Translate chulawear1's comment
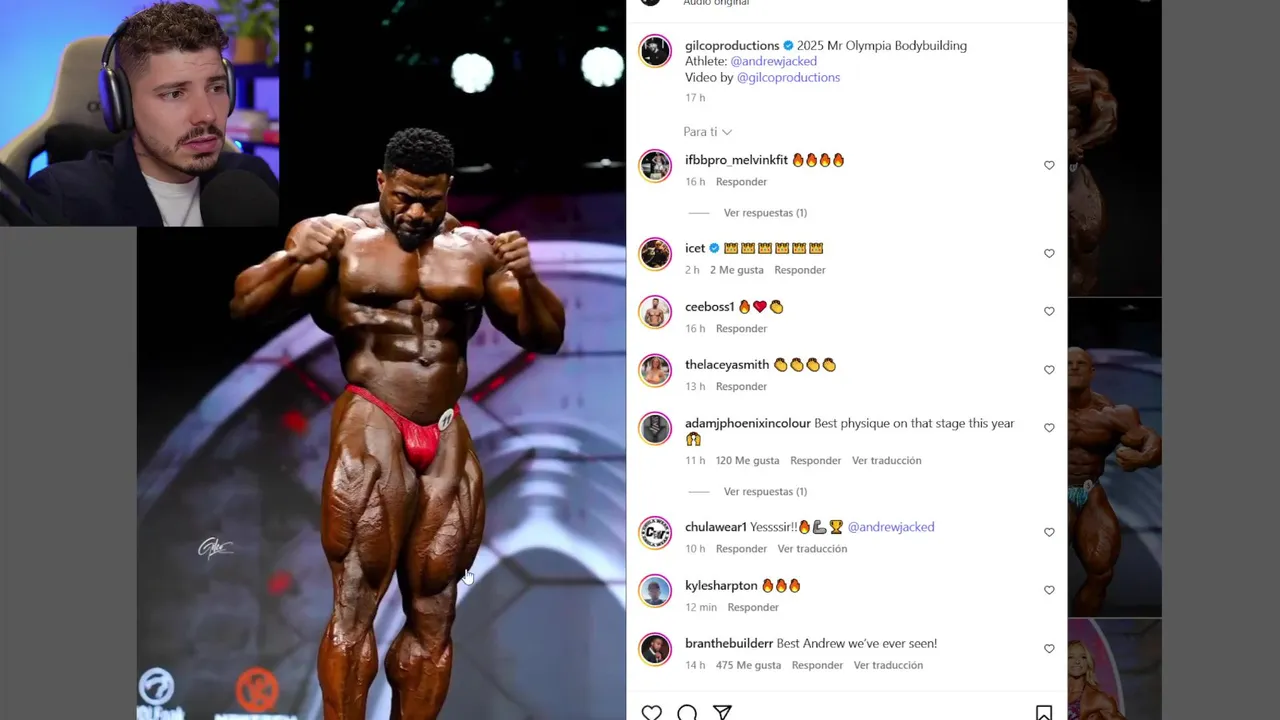 [x=812, y=549]
